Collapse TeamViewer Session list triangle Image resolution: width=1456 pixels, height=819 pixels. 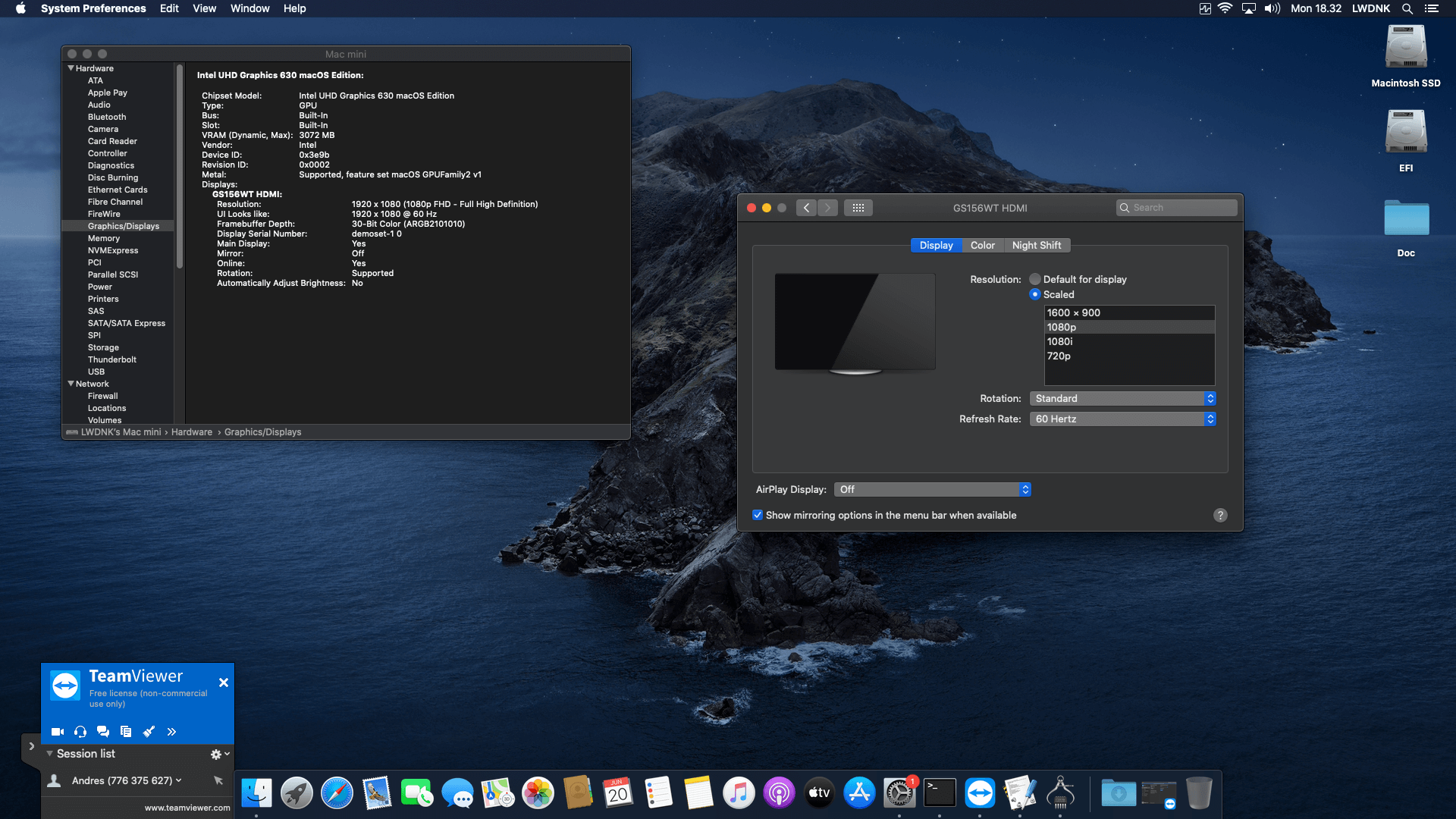click(x=49, y=754)
